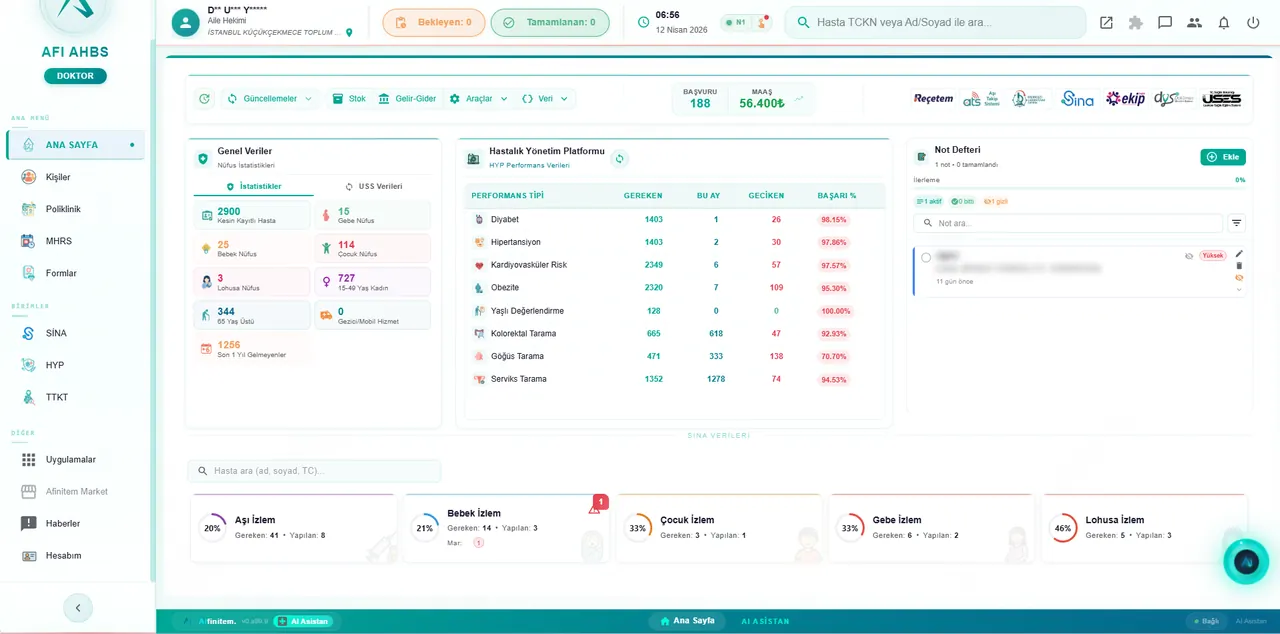Open the Araçlar dropdown menu
Screen dimensions: 1280x634
[479, 99]
